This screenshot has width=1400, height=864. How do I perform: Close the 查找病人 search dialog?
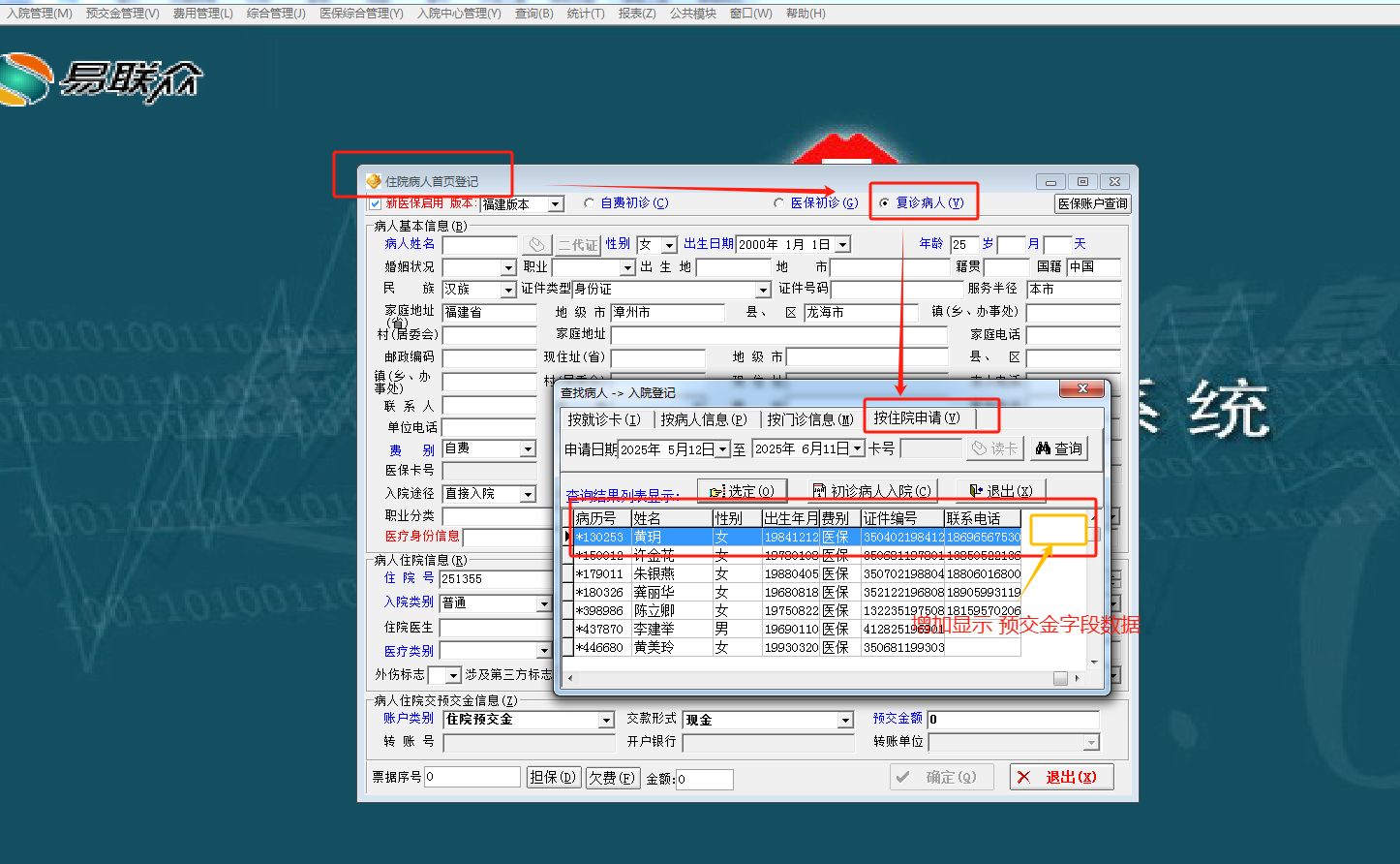click(1081, 389)
